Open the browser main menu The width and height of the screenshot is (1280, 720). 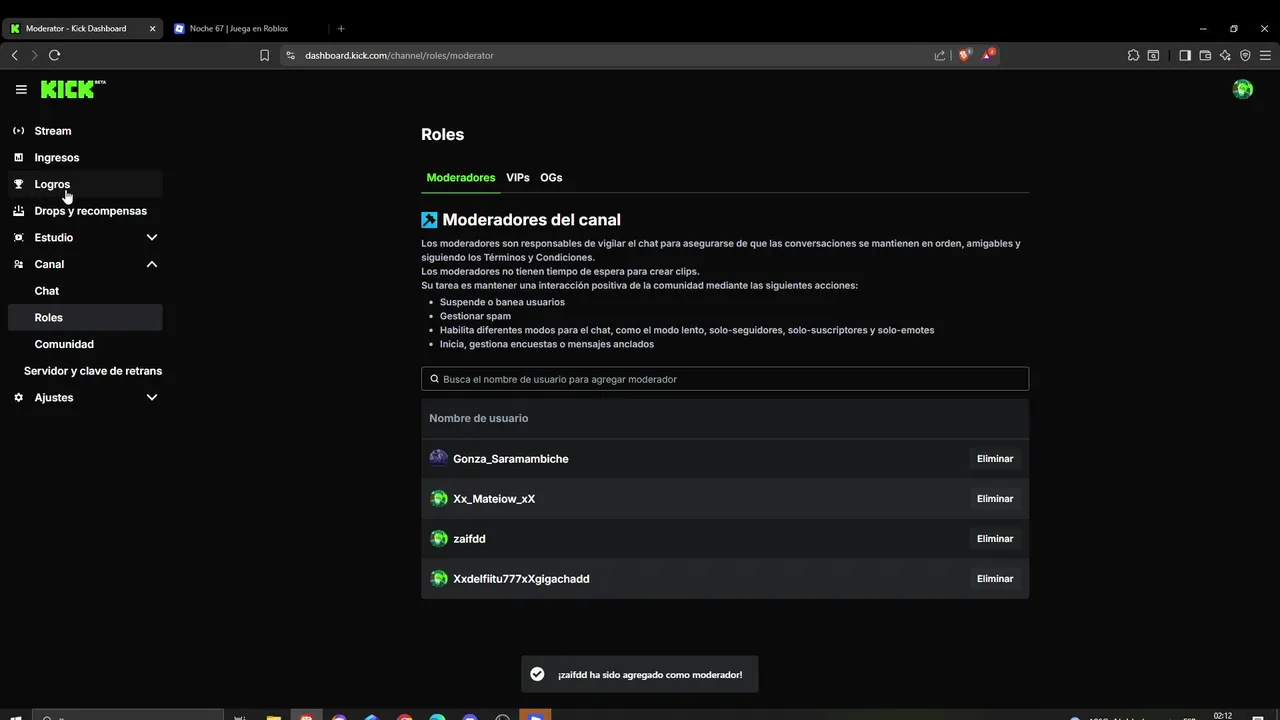[x=1265, y=55]
